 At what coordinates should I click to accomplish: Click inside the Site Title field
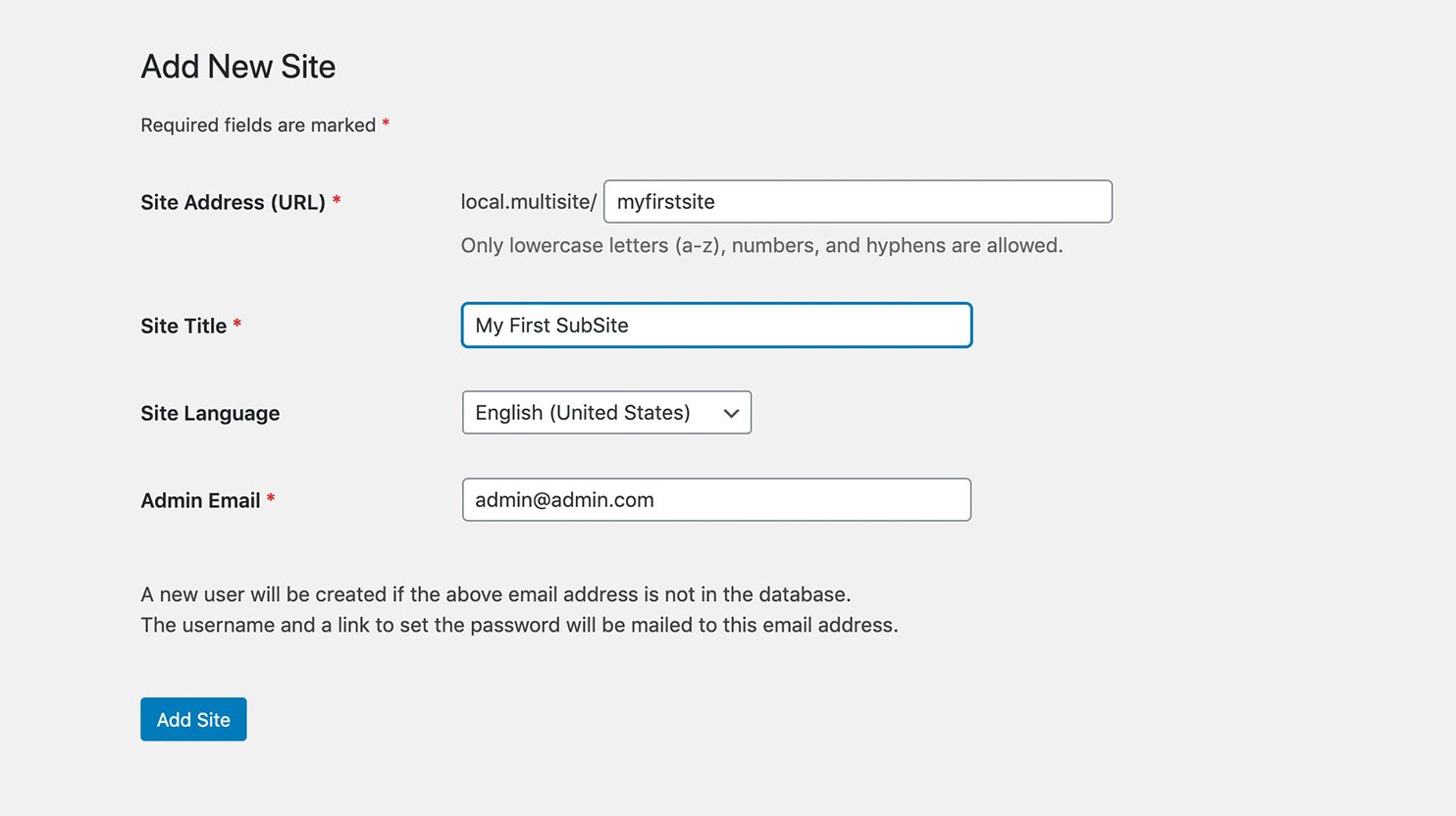tap(715, 325)
